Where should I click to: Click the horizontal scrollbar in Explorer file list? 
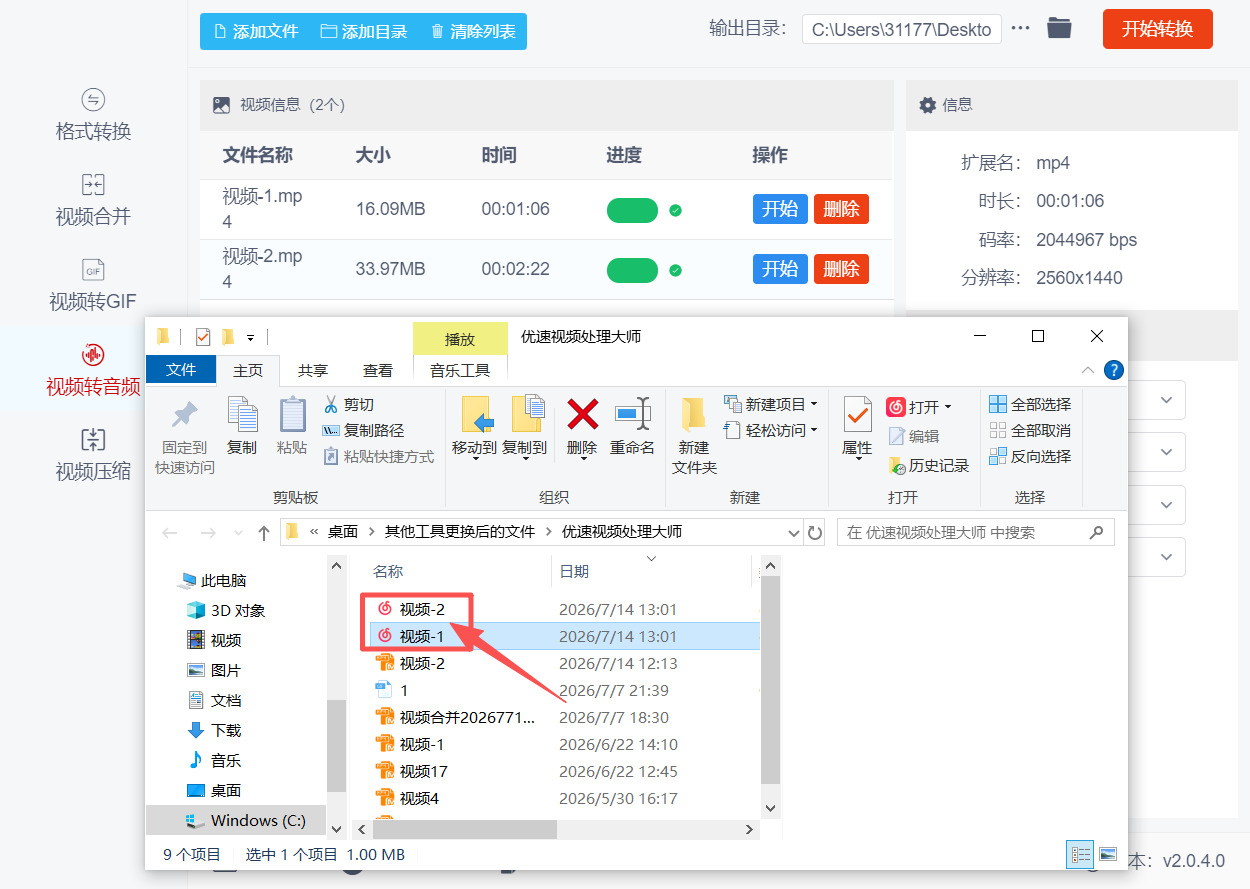click(x=466, y=829)
